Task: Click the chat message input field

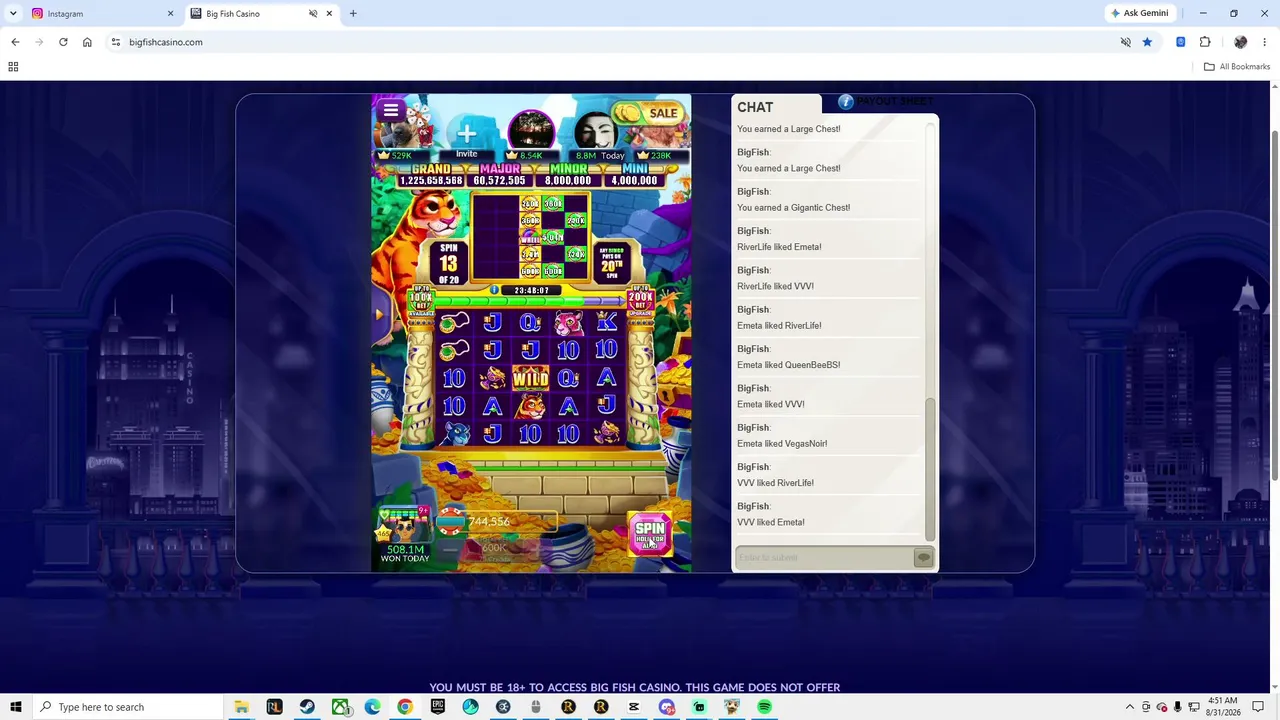Action: [x=824, y=557]
